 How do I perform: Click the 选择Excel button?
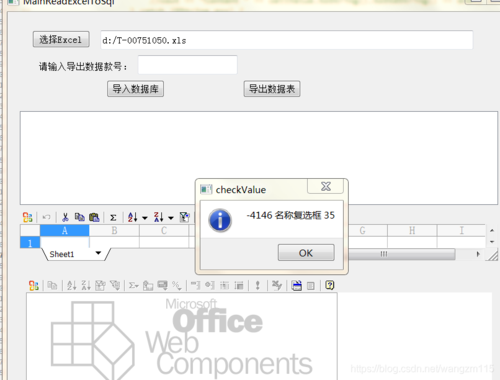click(61, 40)
